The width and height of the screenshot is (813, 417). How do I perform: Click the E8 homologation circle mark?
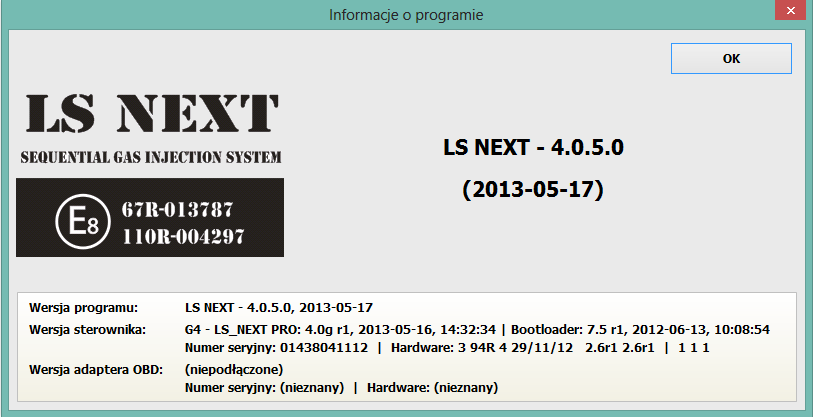click(x=83, y=222)
